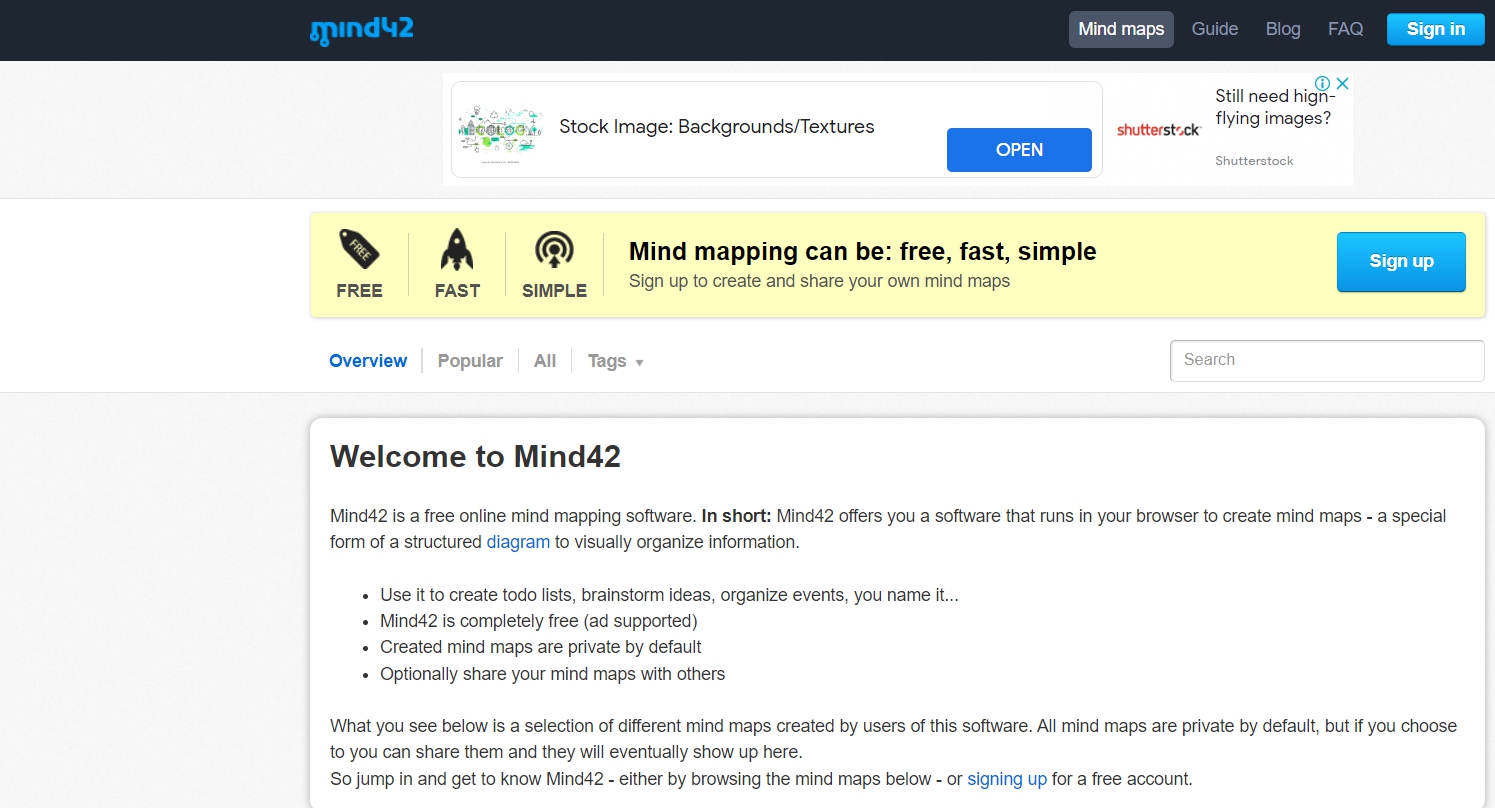Click the Sign up button
The width and height of the screenshot is (1495, 808).
(x=1401, y=262)
